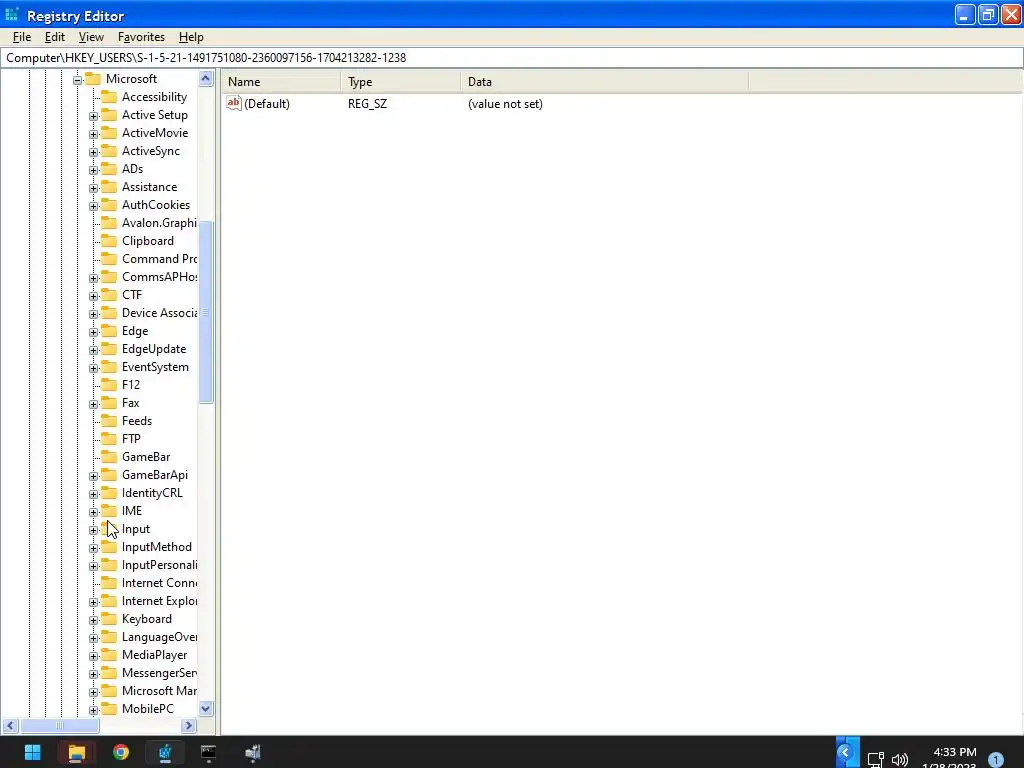
Task: Click the REG_SZ type cell
Action: tap(368, 104)
